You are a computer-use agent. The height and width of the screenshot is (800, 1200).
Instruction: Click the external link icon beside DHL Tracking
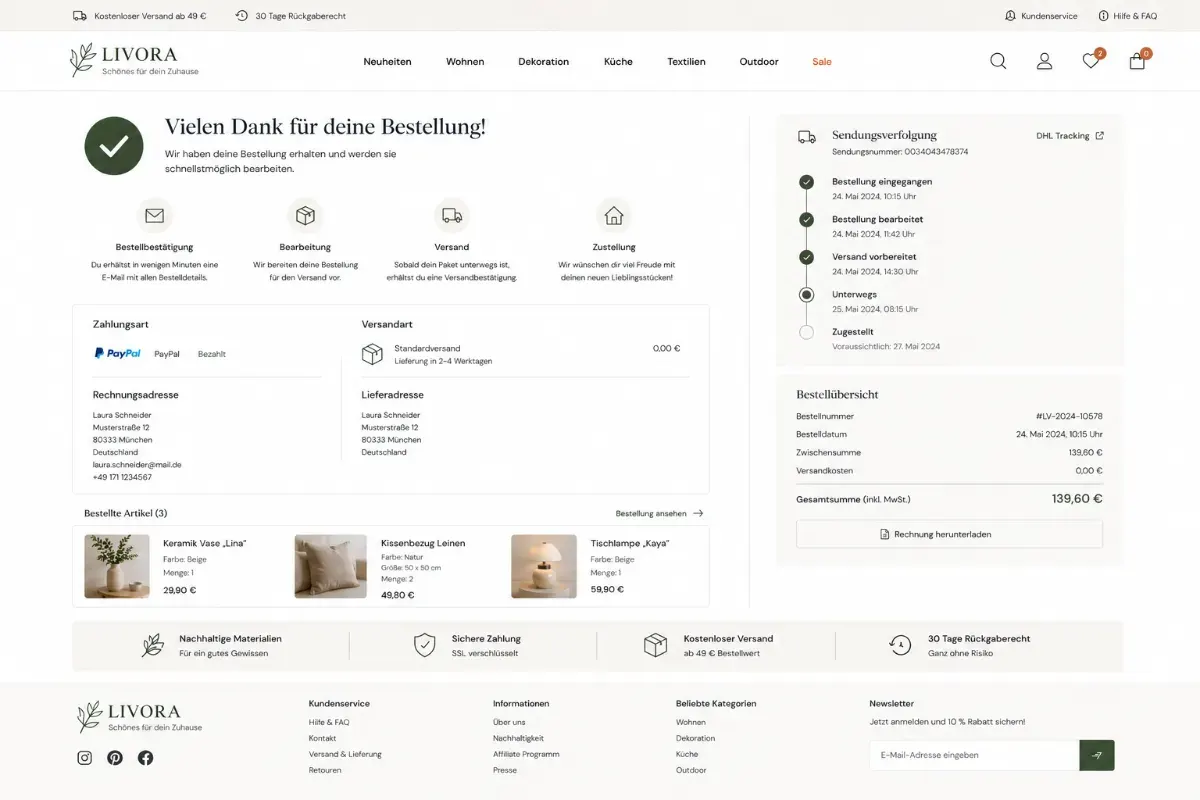tap(1100, 136)
